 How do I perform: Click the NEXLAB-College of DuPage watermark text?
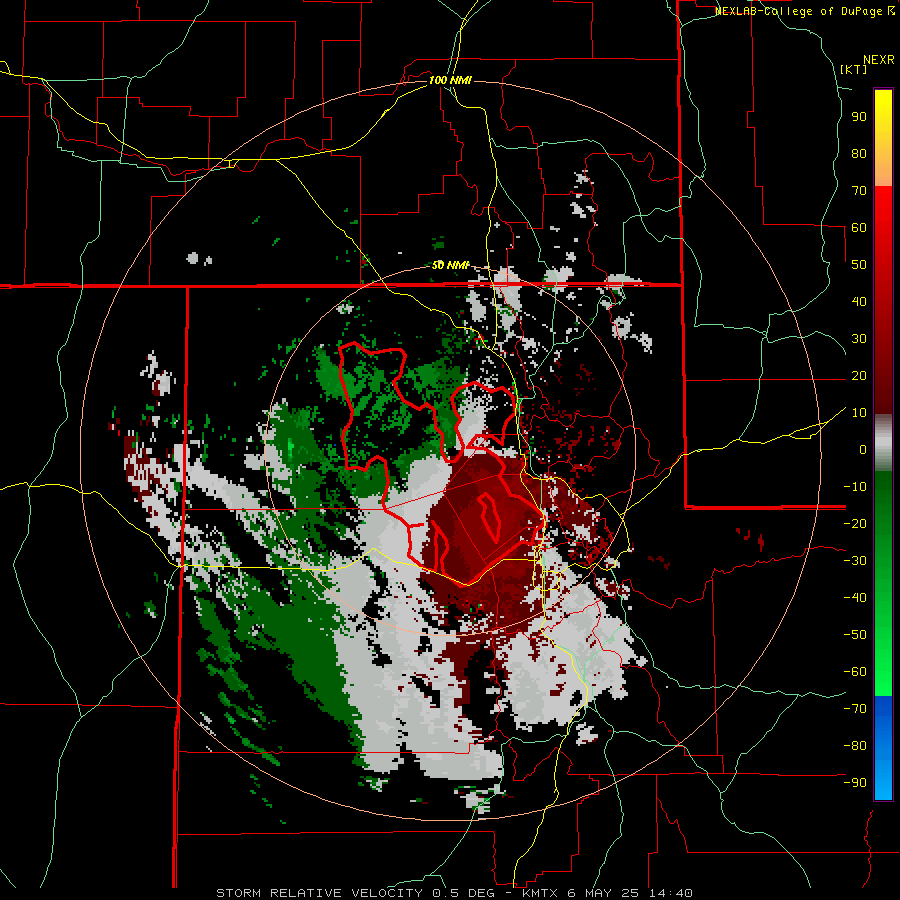tap(804, 11)
